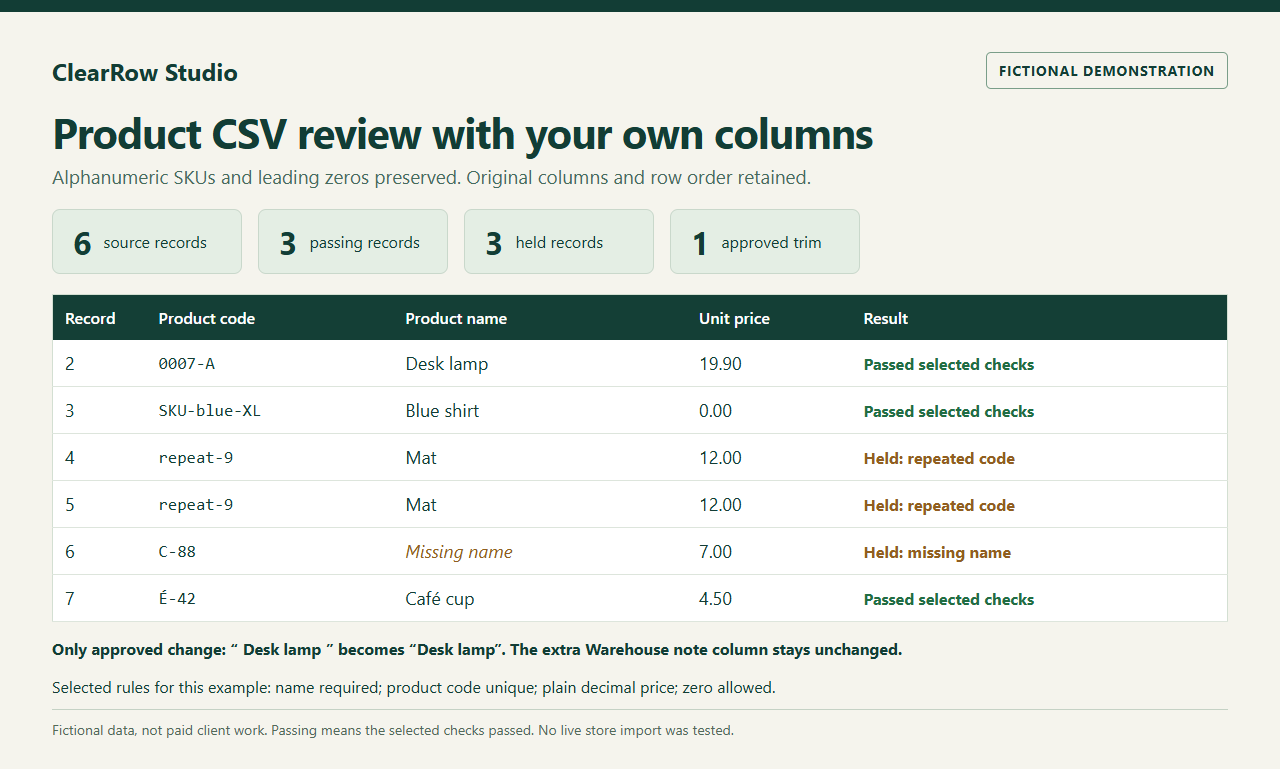Click the 7.00 unit price
The height and width of the screenshot is (769, 1280).
coord(715,552)
